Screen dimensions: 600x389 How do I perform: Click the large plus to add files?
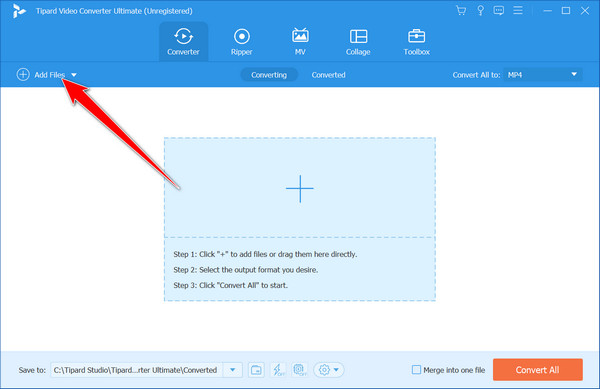point(300,189)
